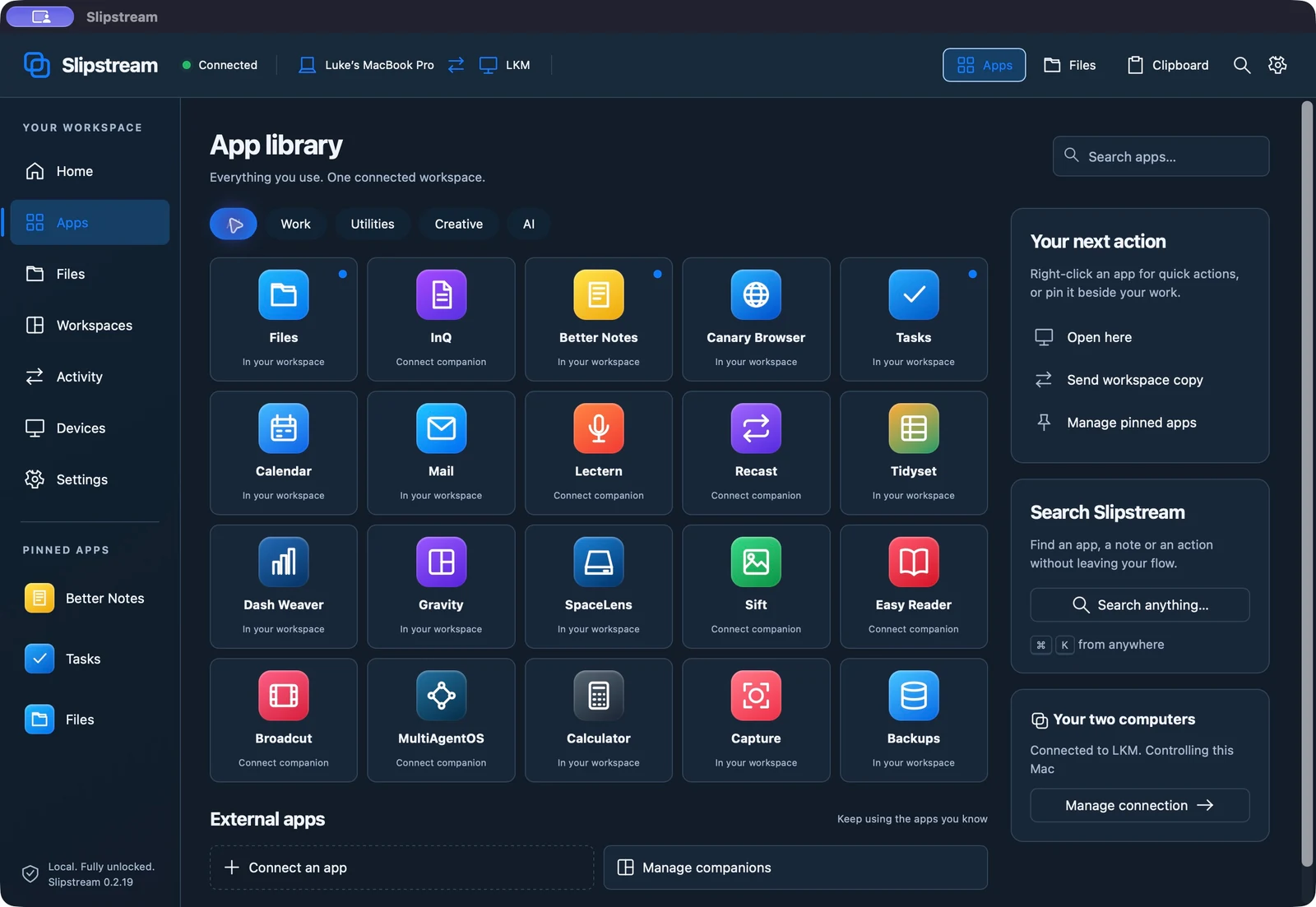Click the device switch arrows icon
This screenshot has width=1316, height=907.
click(x=456, y=65)
